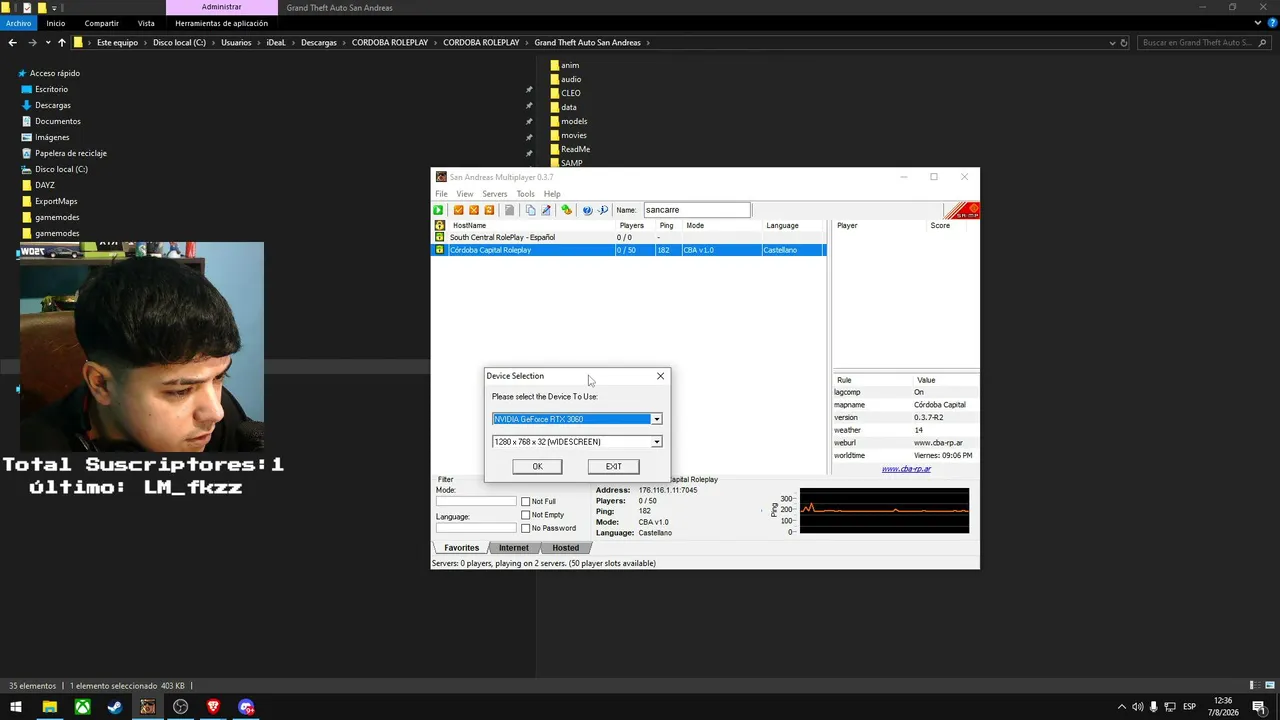Click the volume icon in the system tray
This screenshot has height=720, width=1280.
(x=1137, y=707)
